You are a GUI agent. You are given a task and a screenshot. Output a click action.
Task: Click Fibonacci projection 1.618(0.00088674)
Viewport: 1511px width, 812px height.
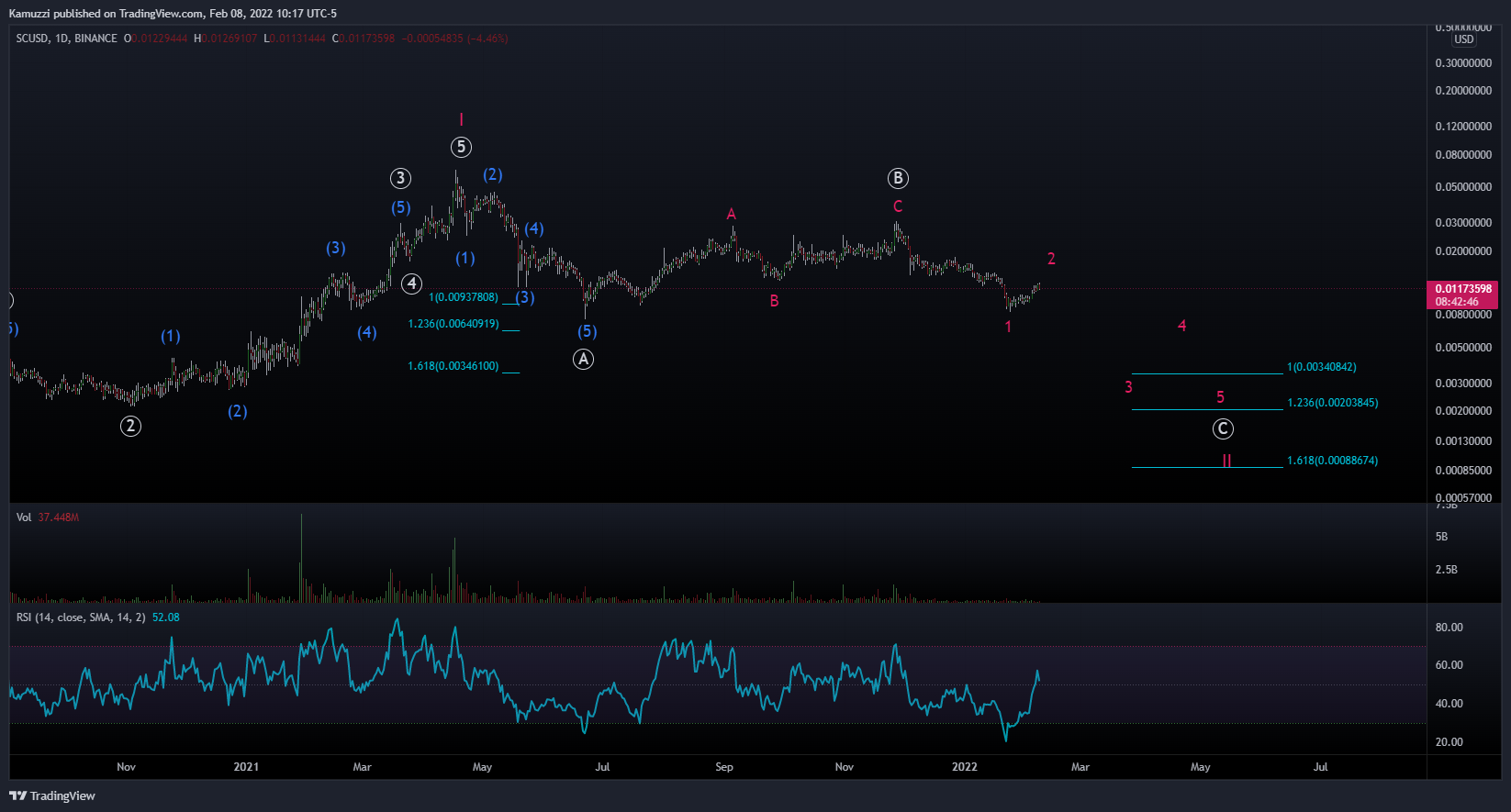pos(1333,461)
